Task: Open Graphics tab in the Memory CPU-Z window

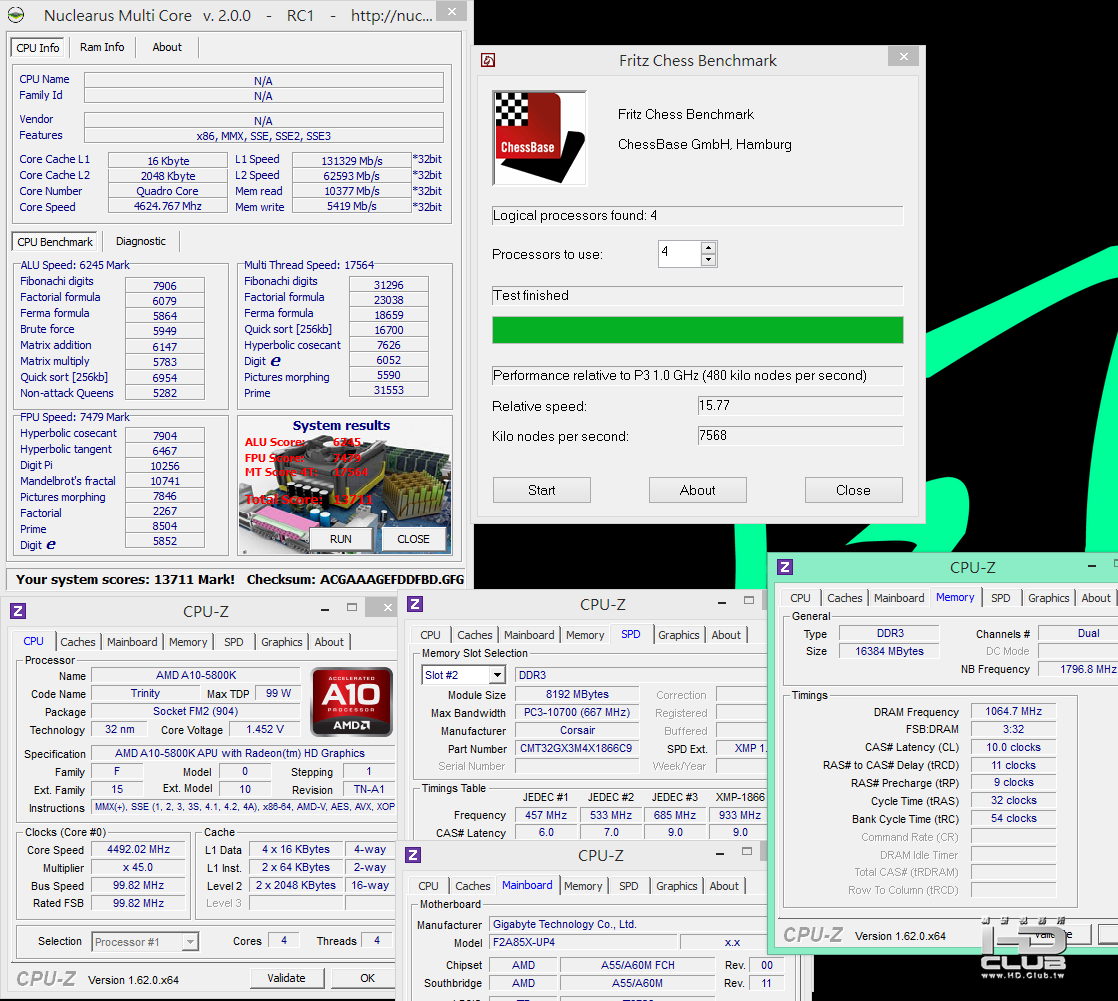Action: [1048, 598]
